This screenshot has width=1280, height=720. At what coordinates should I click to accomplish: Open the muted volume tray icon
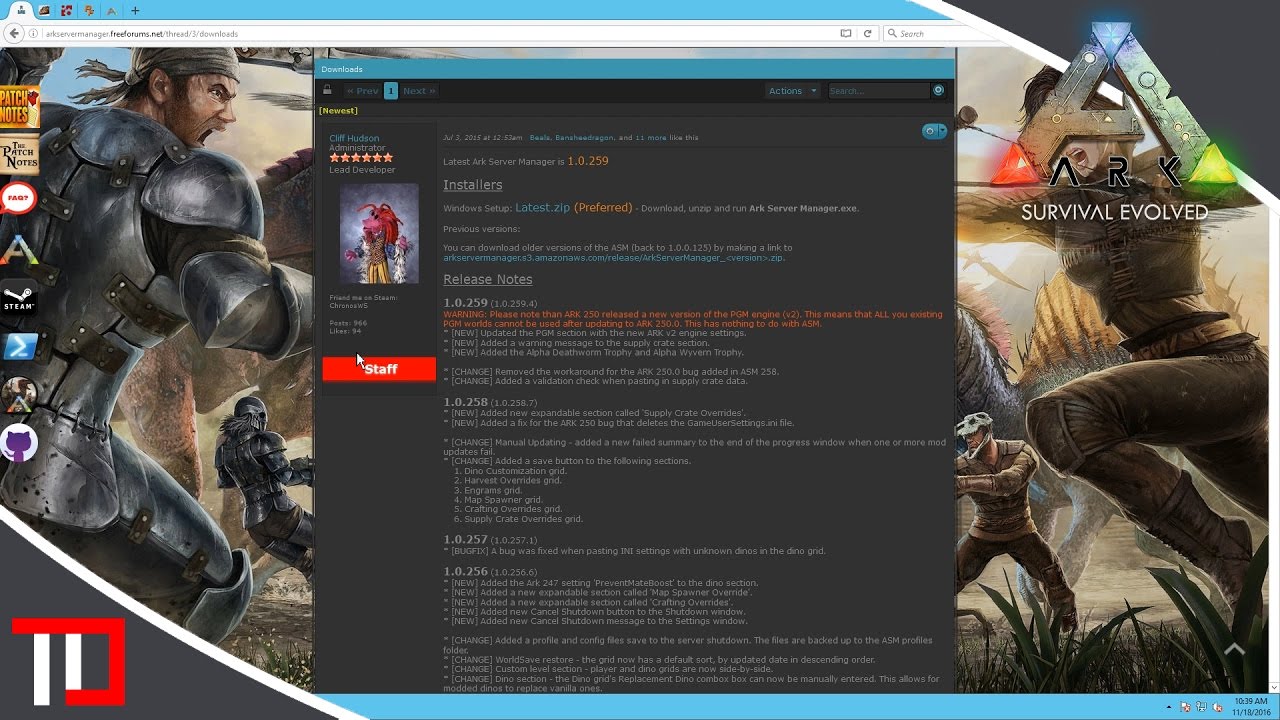click(x=1215, y=707)
